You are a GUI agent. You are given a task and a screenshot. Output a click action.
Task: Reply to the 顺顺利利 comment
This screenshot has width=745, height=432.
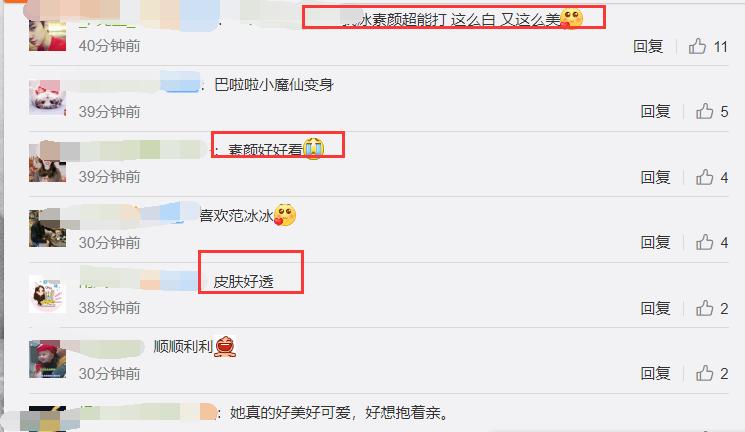[656, 374]
